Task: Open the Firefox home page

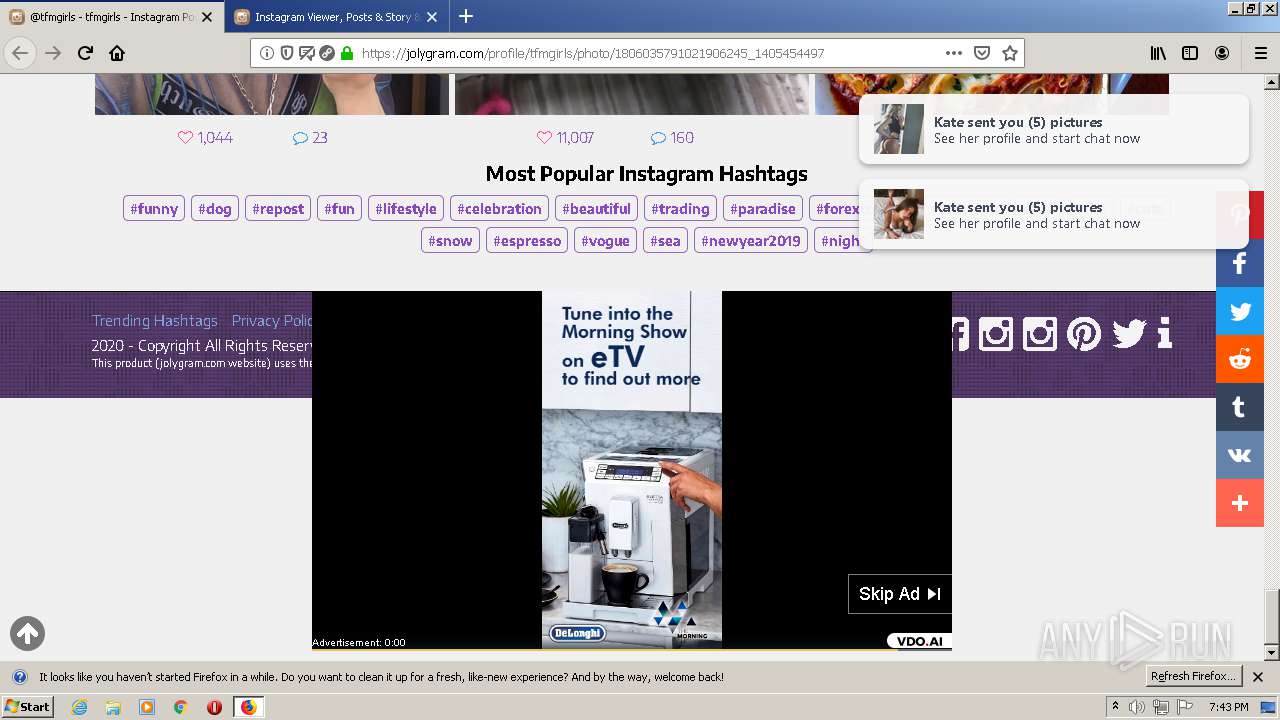Action: [117, 53]
